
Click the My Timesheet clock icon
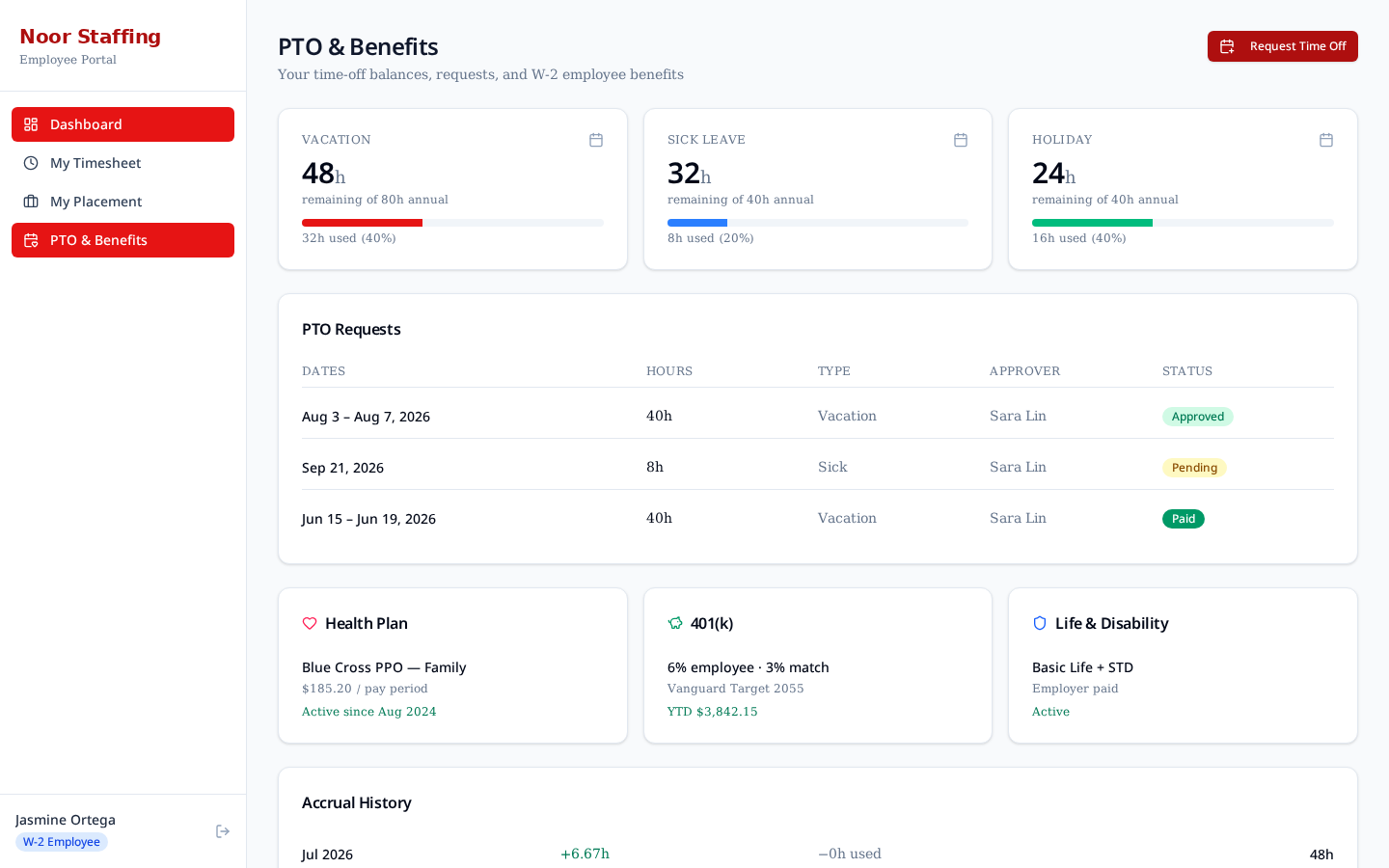point(31,163)
